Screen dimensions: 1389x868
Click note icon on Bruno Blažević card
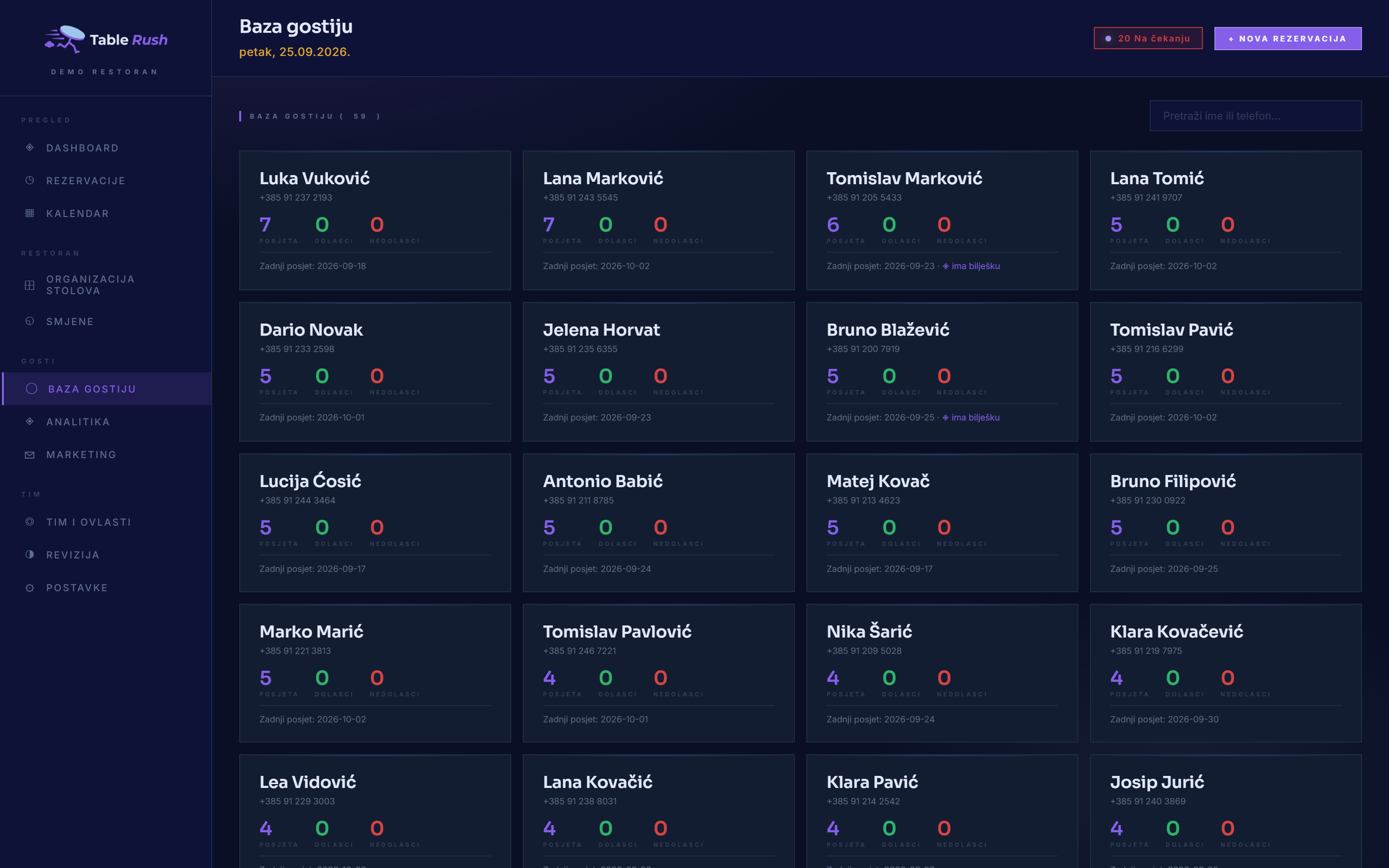(x=945, y=417)
